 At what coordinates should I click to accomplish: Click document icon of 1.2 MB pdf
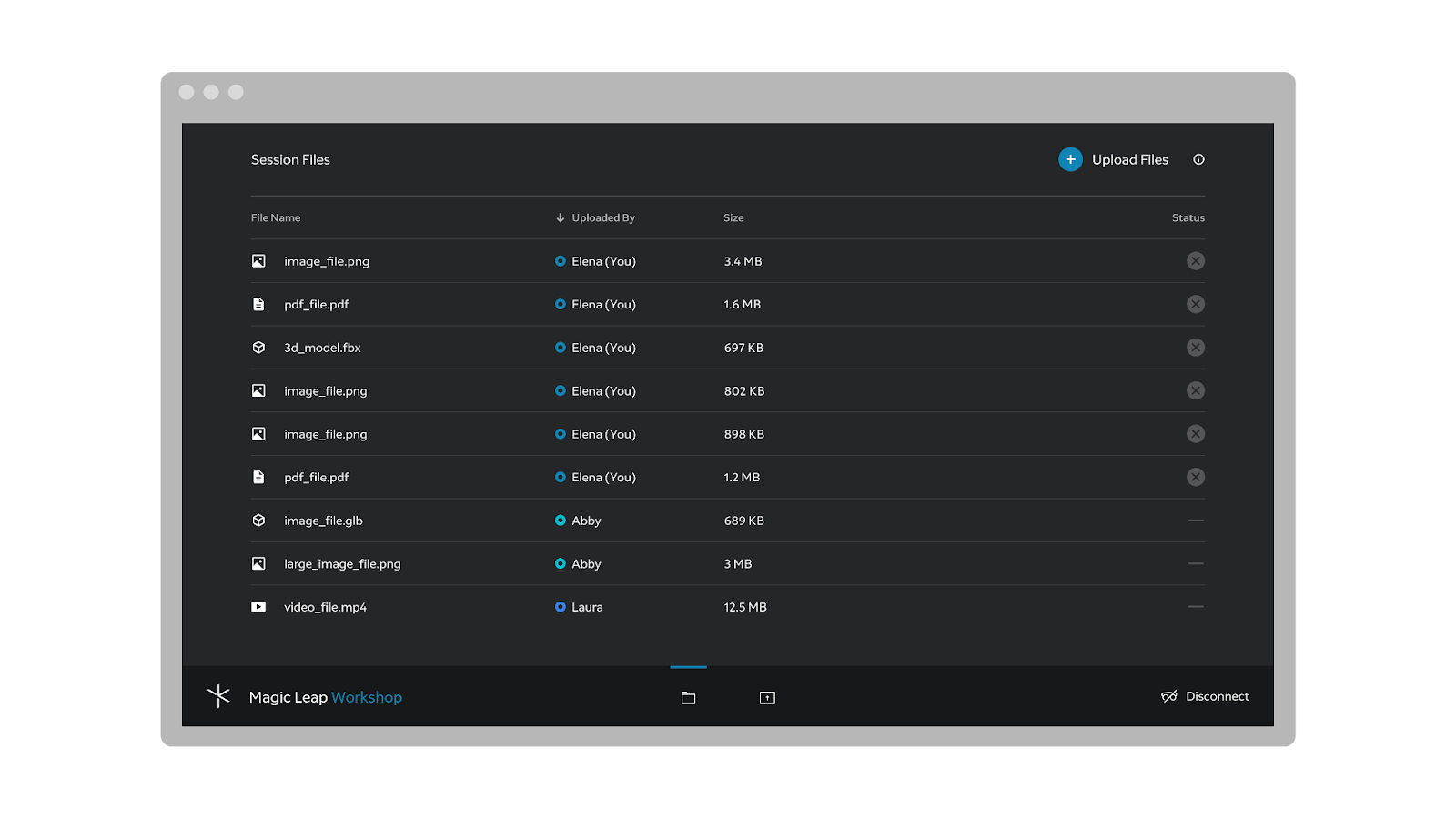(258, 477)
